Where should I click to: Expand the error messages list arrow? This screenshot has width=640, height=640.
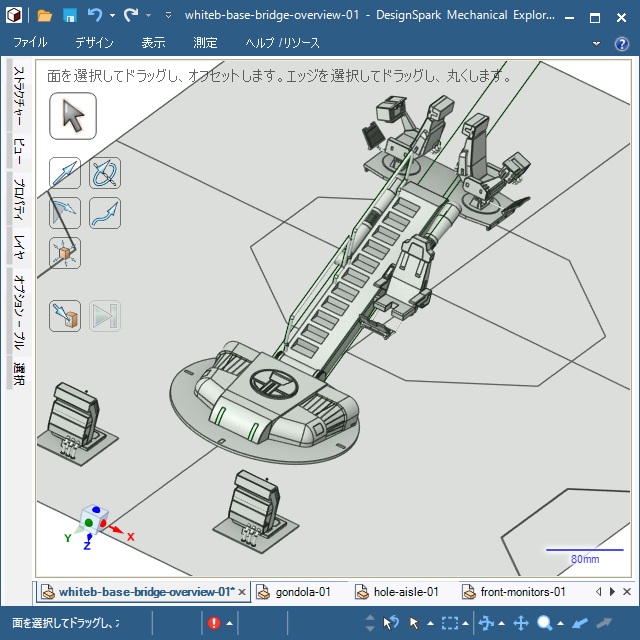pyautogui.click(x=229, y=623)
